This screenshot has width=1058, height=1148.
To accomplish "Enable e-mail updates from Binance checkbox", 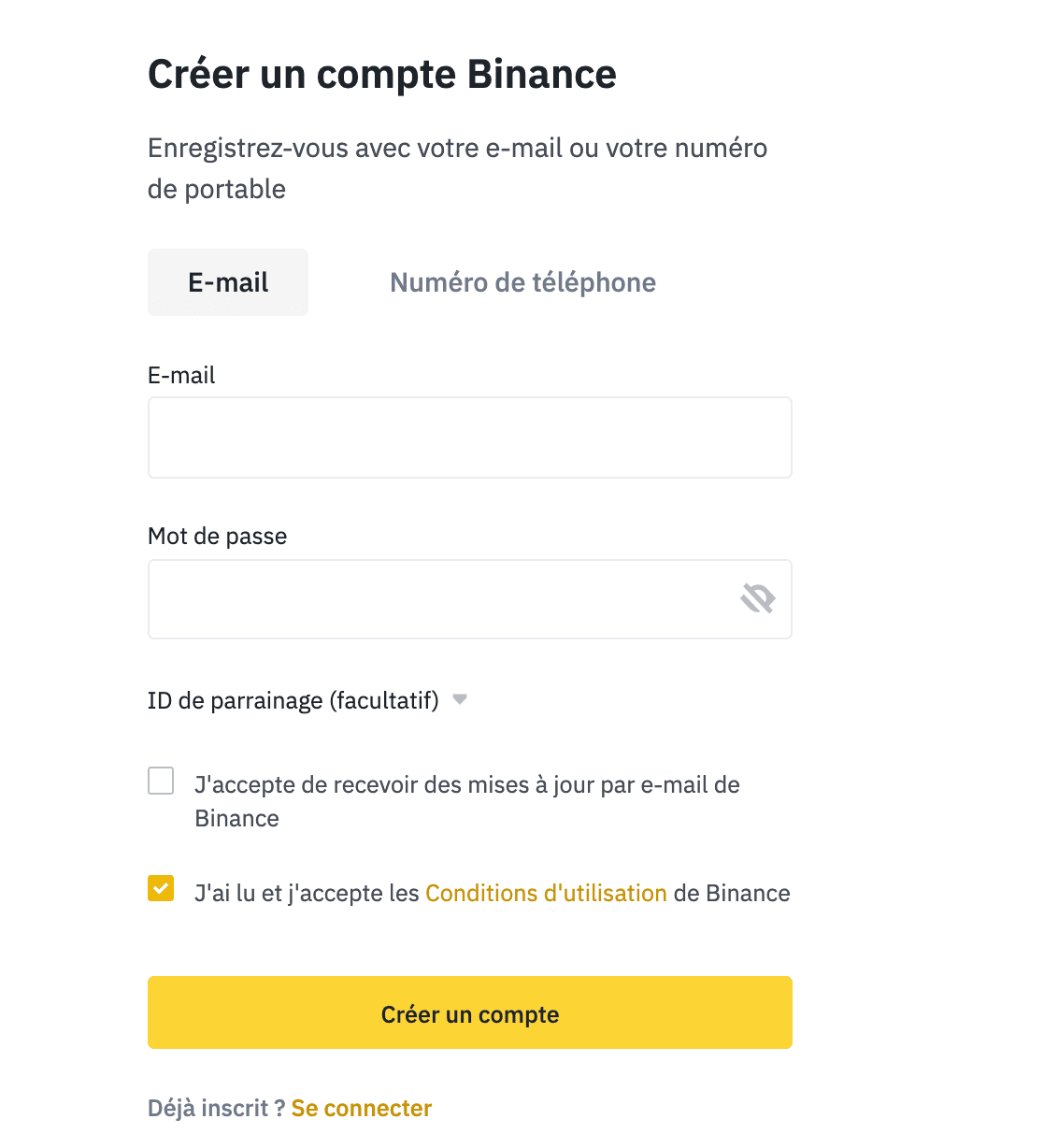I will click(161, 781).
